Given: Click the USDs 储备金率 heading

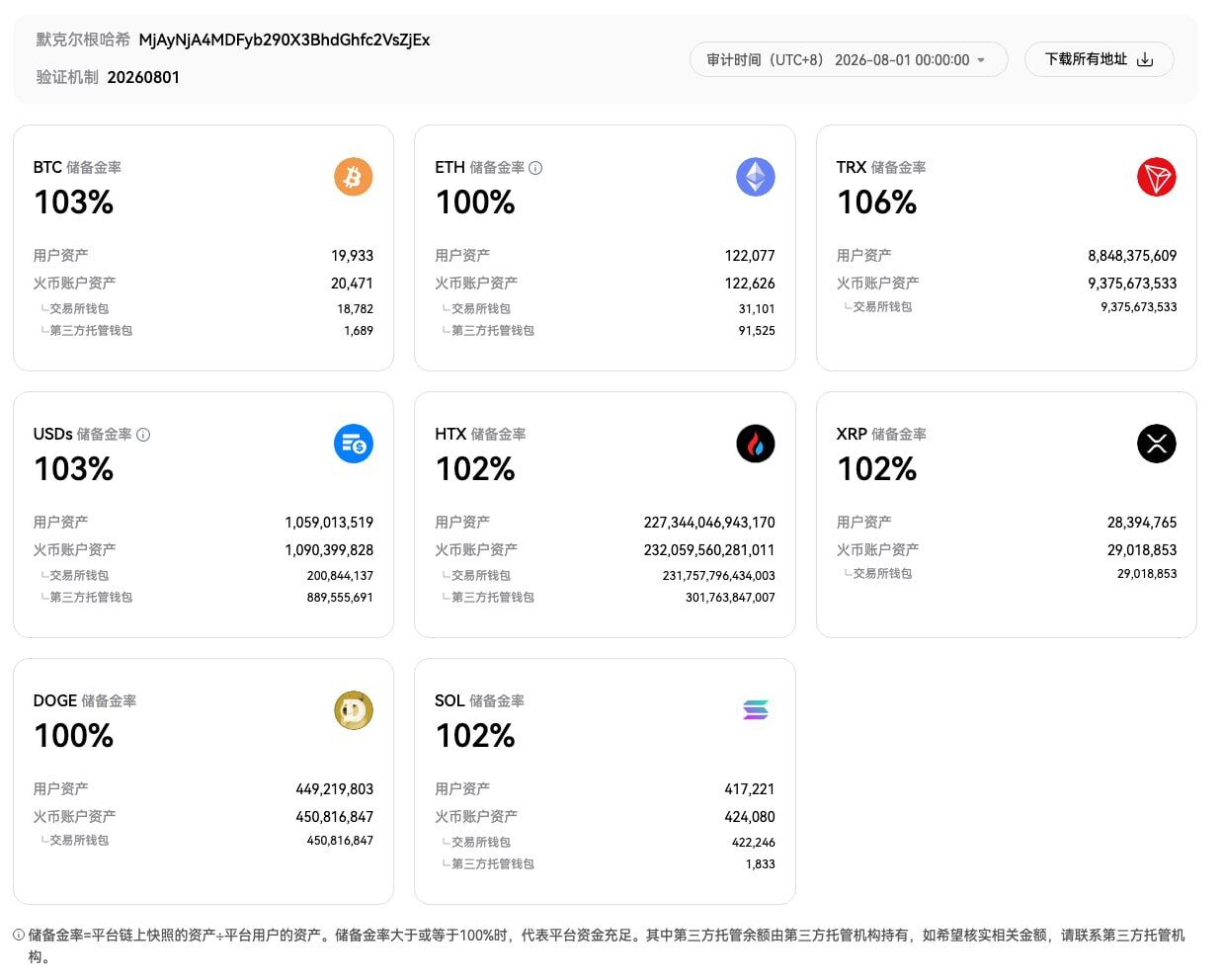Looking at the screenshot, I should coord(82,435).
